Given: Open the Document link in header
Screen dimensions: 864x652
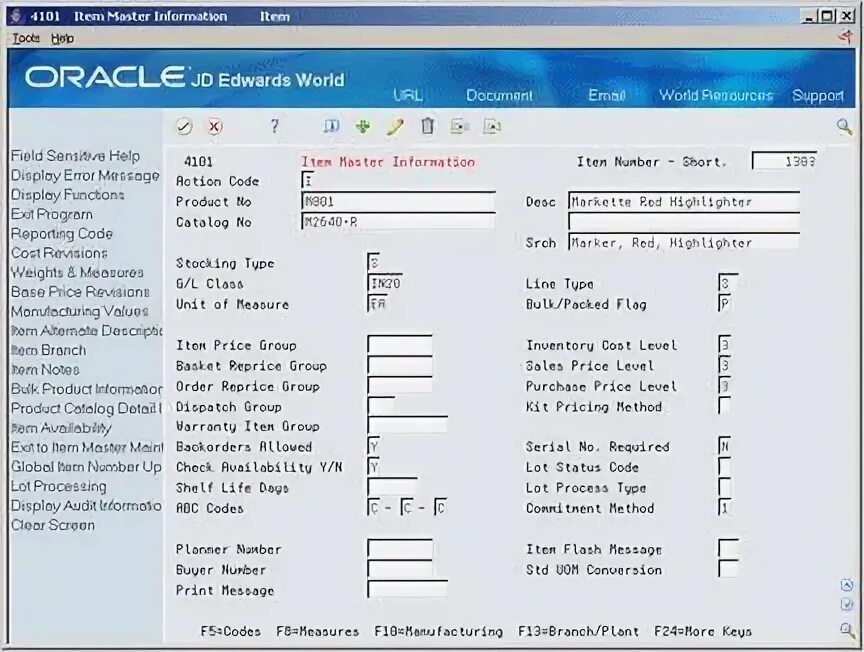Looking at the screenshot, I should point(499,95).
